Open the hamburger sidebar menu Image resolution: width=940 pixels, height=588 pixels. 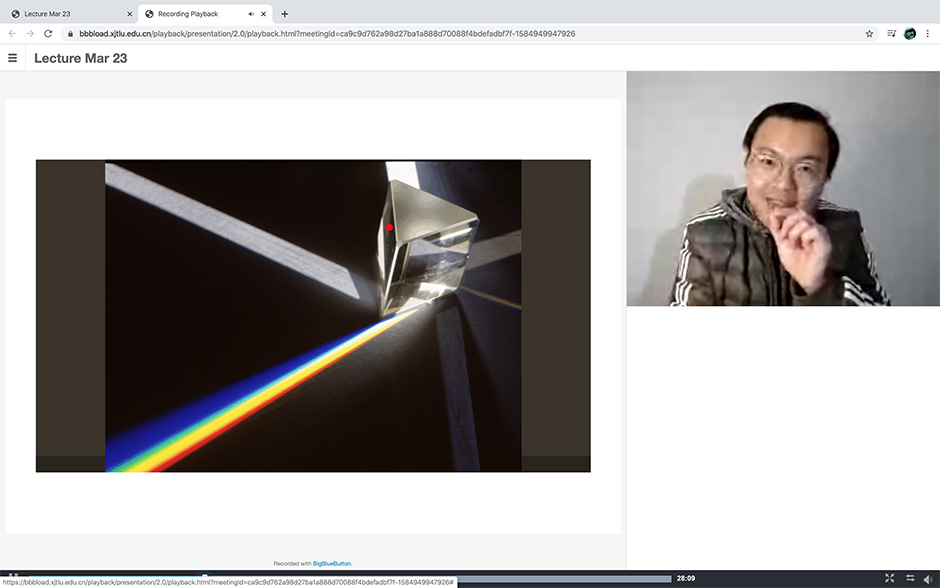point(13,58)
